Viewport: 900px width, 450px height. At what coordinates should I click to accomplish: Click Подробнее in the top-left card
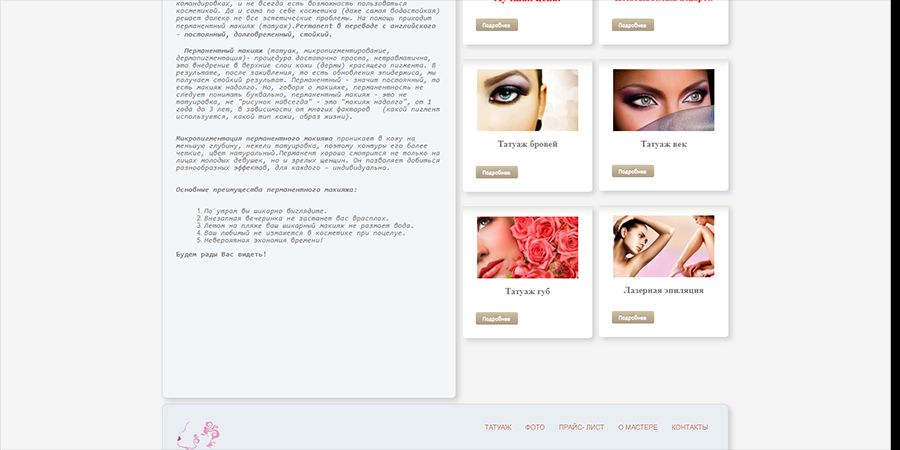pos(496,25)
